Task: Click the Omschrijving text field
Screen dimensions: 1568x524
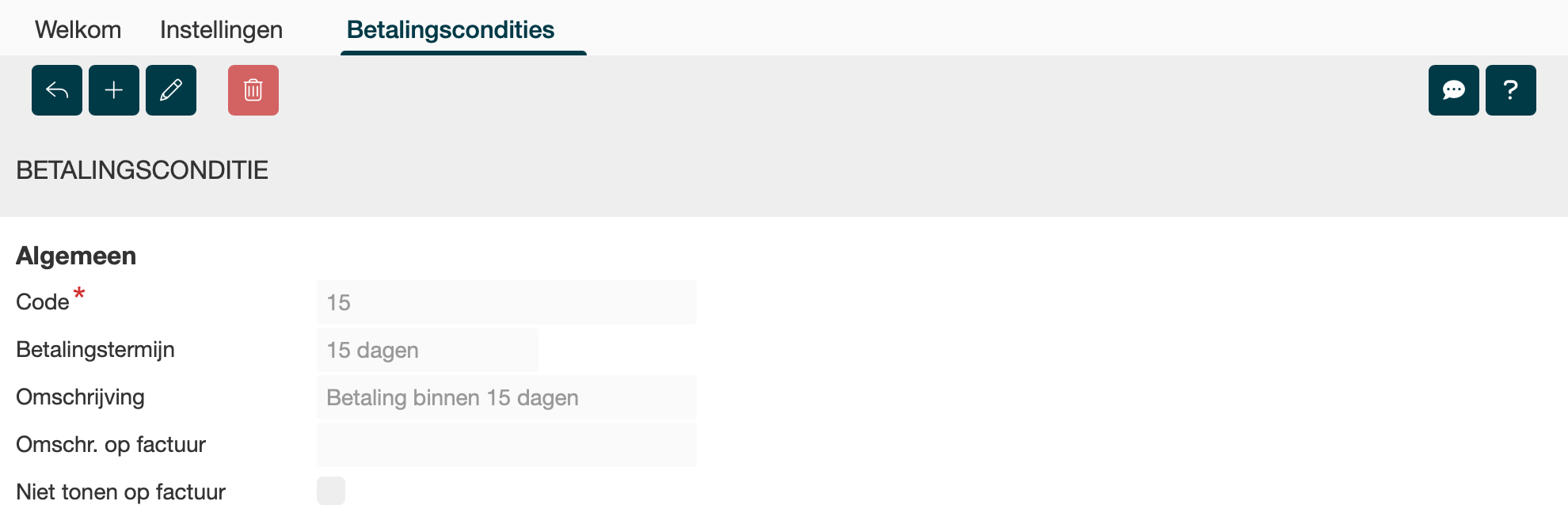Action: (507, 397)
